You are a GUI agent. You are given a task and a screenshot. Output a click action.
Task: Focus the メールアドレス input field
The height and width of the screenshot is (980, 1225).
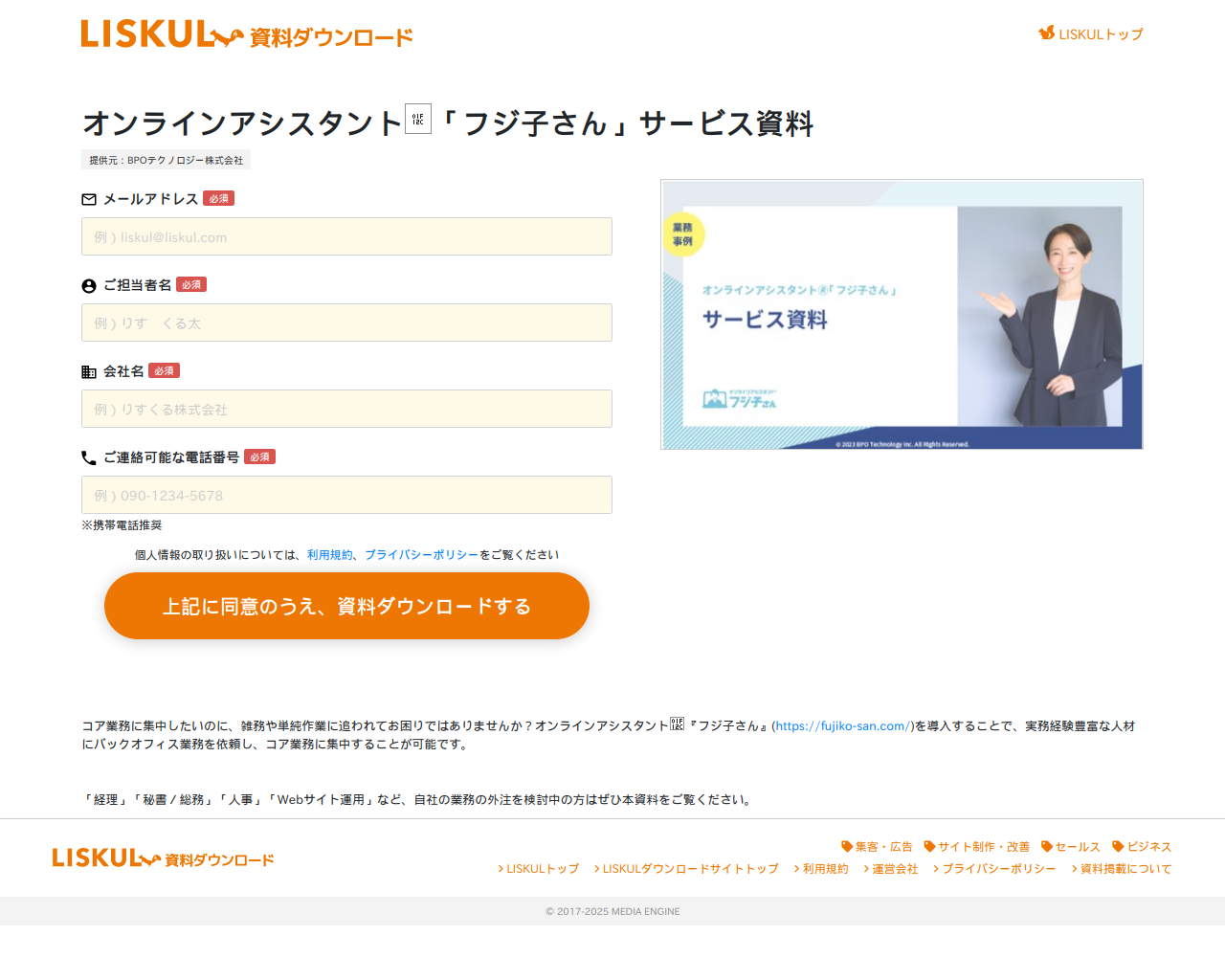click(346, 236)
